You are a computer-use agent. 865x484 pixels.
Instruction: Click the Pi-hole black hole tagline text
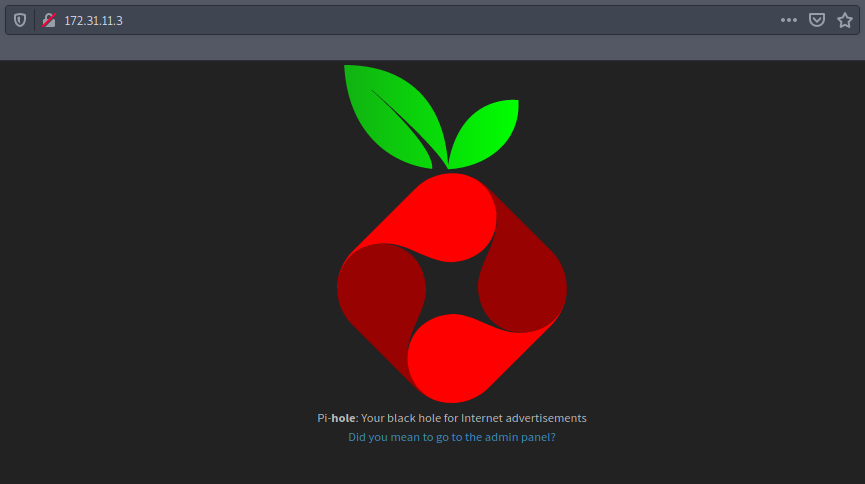(x=452, y=418)
